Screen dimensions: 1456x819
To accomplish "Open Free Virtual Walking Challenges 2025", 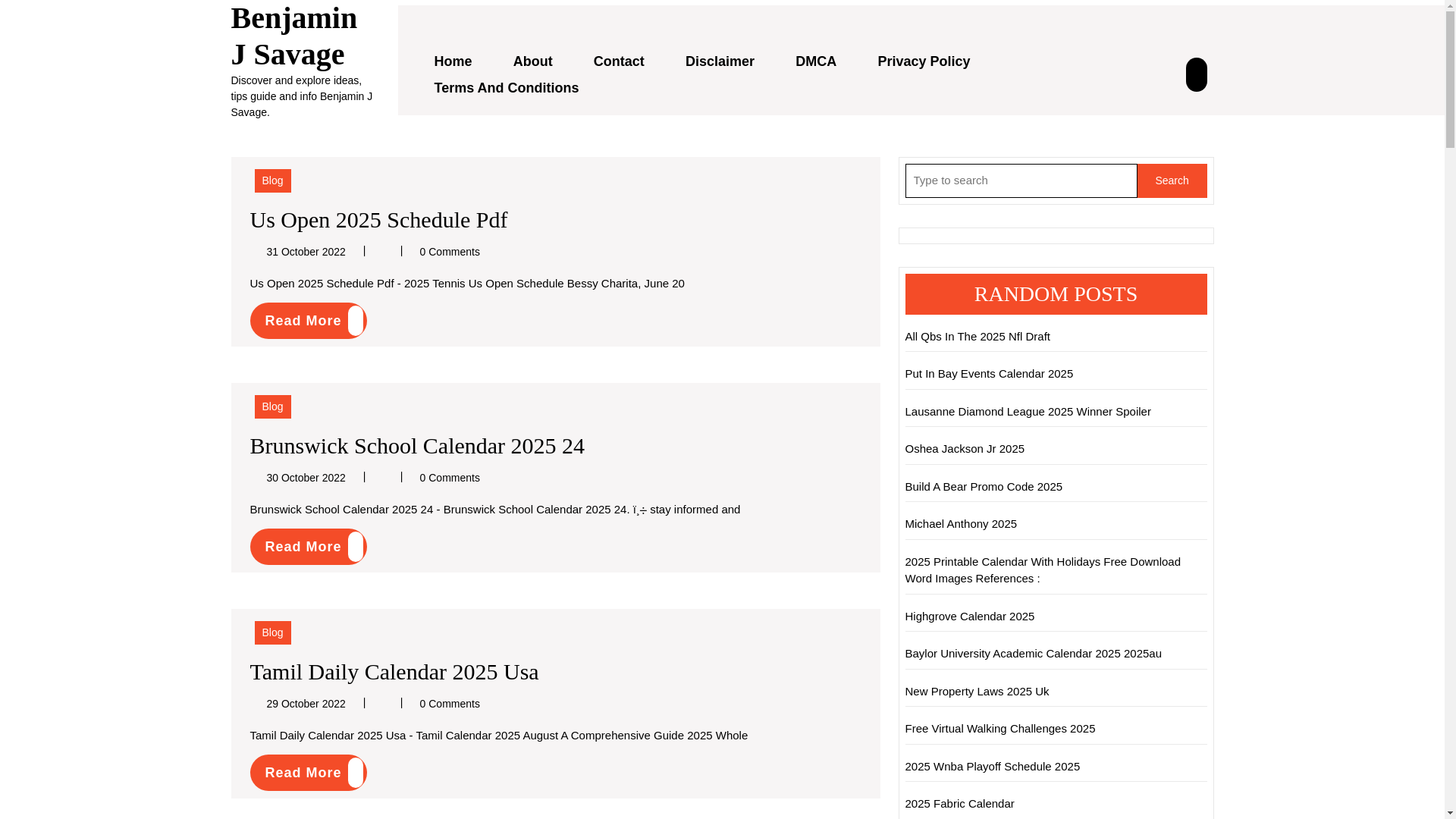I will pos(999,729).
